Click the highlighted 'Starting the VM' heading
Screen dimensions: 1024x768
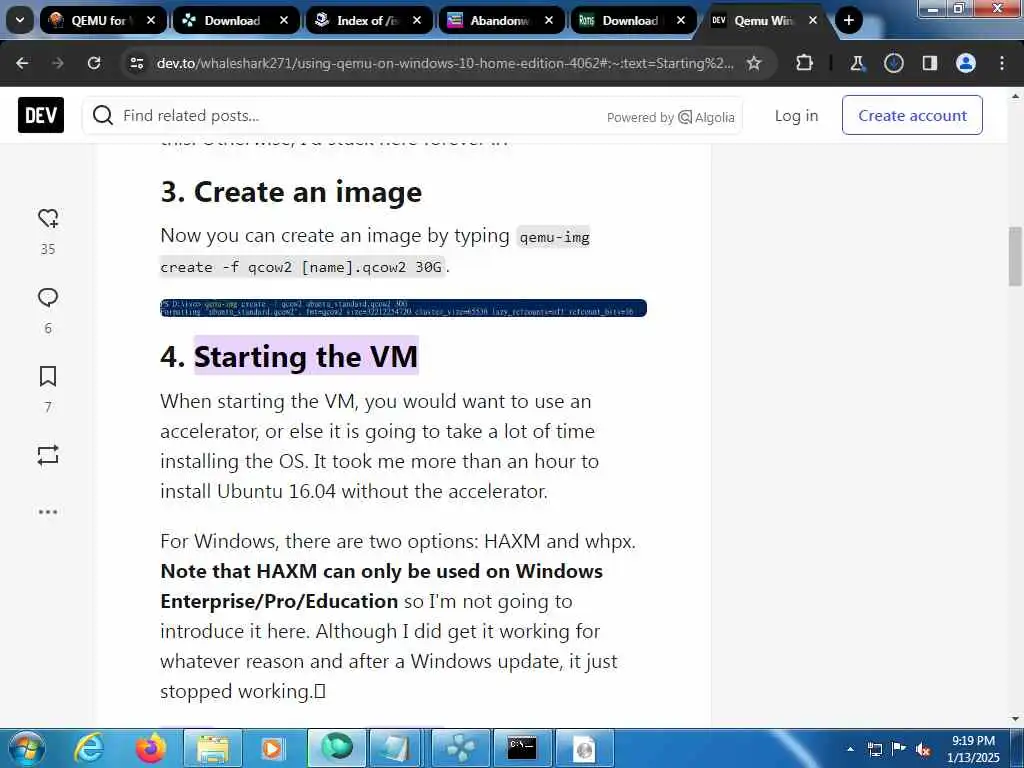click(306, 357)
